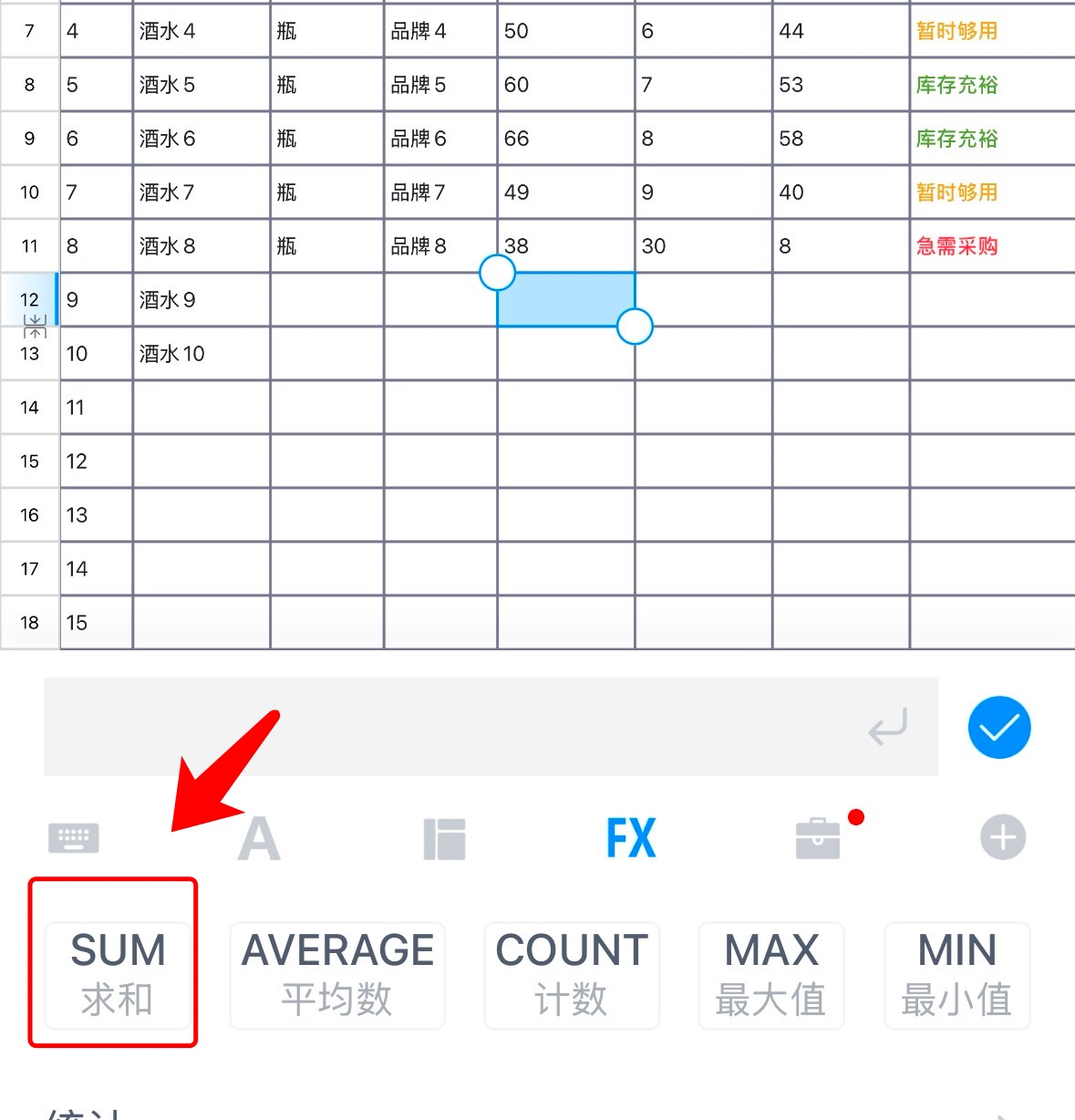Select the 酒水 4 cell
The height and width of the screenshot is (1120, 1075).
(x=202, y=31)
